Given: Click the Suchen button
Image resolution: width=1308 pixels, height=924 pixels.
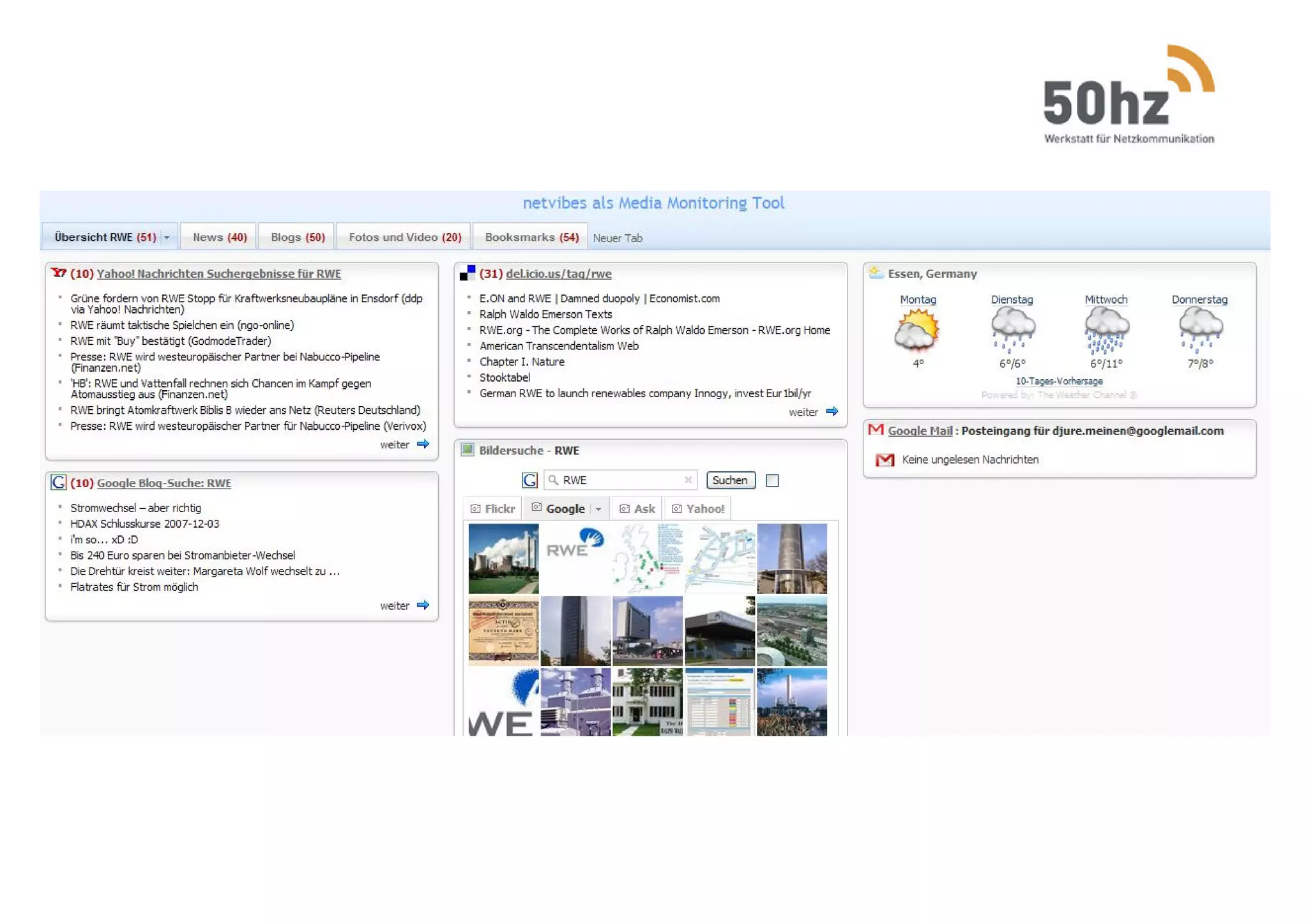Looking at the screenshot, I should tap(731, 480).
